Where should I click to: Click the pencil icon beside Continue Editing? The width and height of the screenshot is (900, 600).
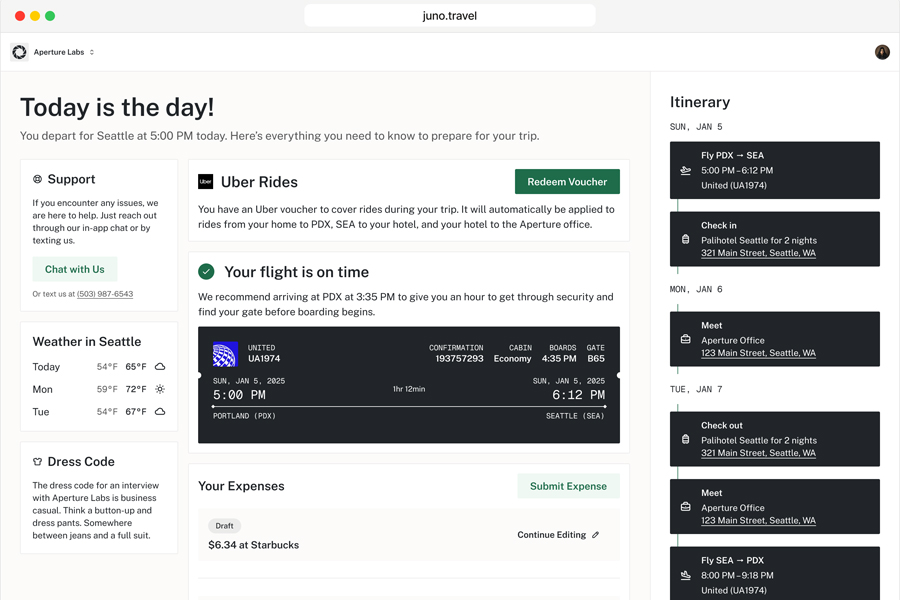[x=596, y=535]
